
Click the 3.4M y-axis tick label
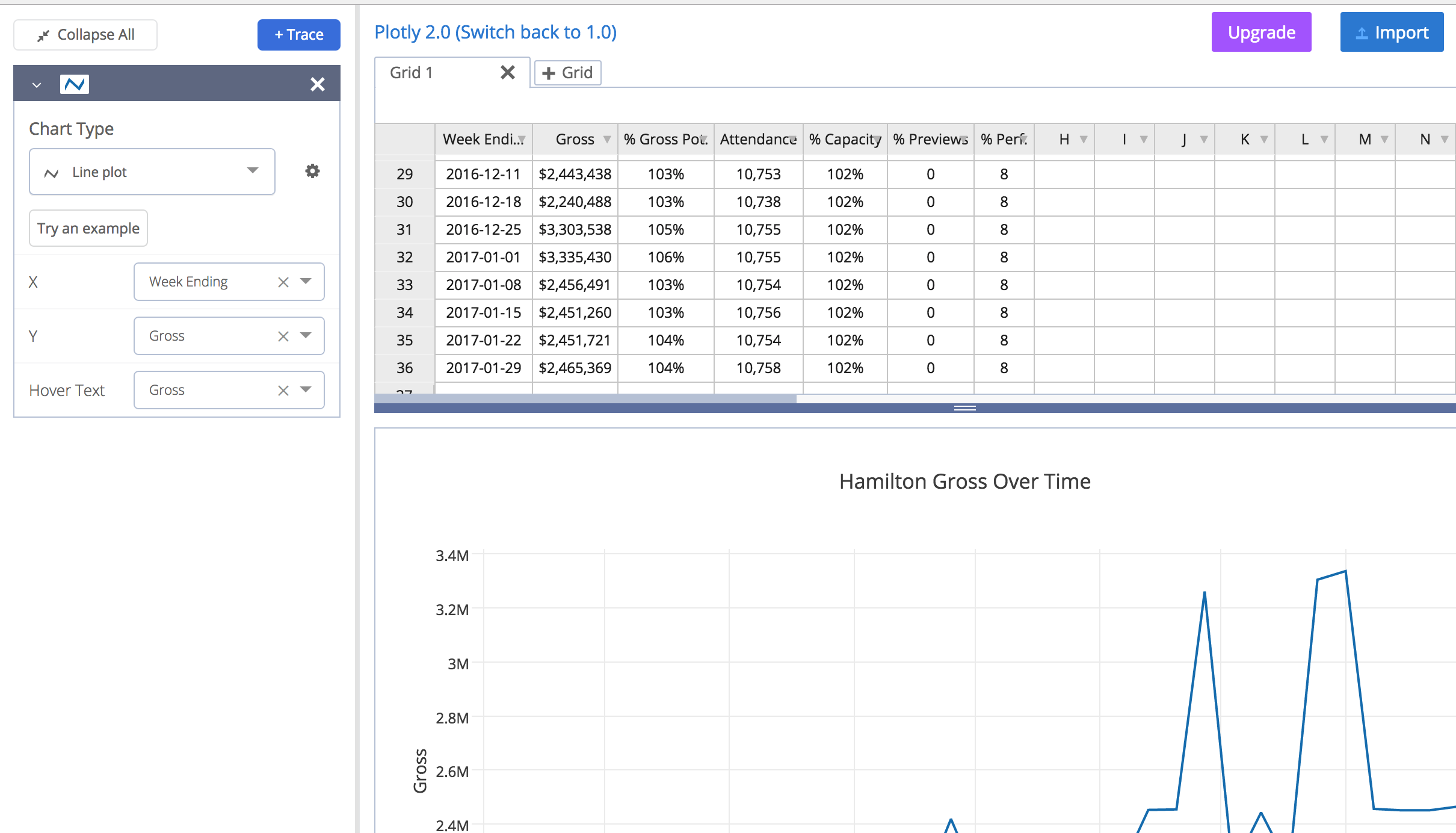(452, 556)
